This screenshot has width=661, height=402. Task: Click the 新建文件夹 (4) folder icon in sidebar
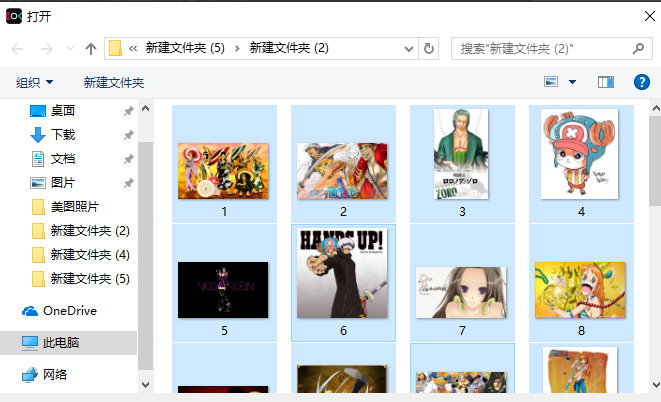(x=38, y=255)
